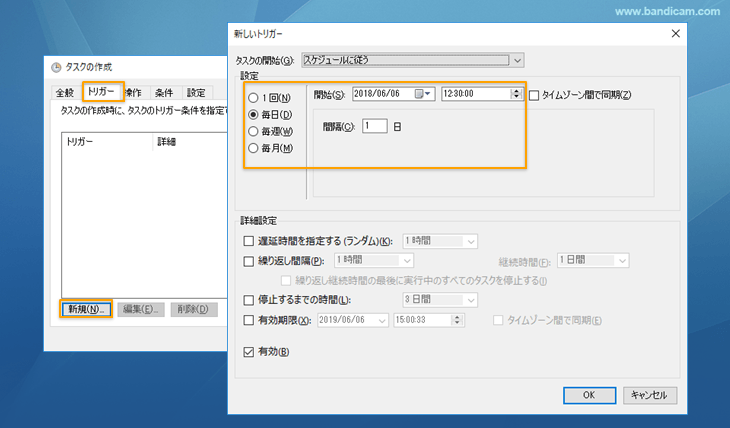The image size is (730, 428).
Task: Click the トリガー column header
Action: (107, 142)
